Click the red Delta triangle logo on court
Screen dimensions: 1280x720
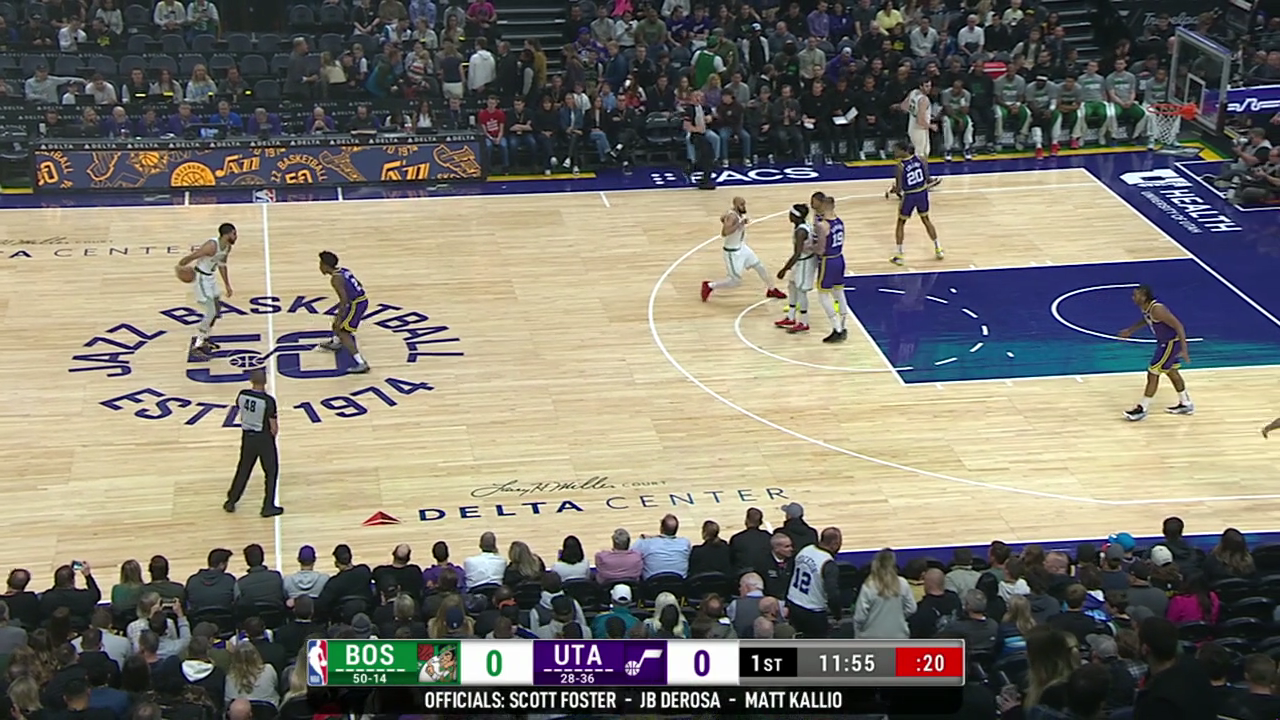[381, 518]
